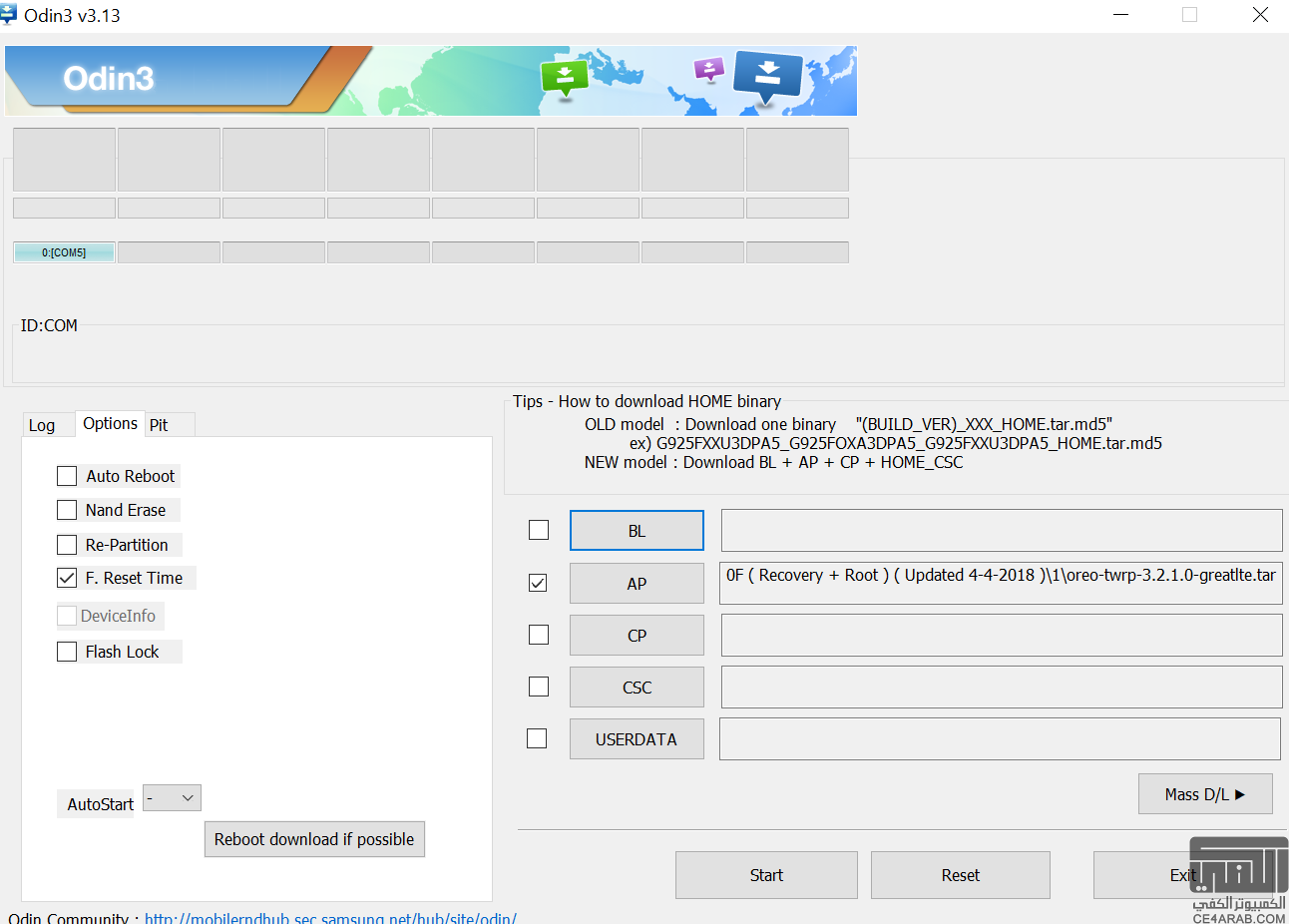This screenshot has width=1289, height=924.
Task: Uncheck the AP file checkbox
Action: point(538,583)
